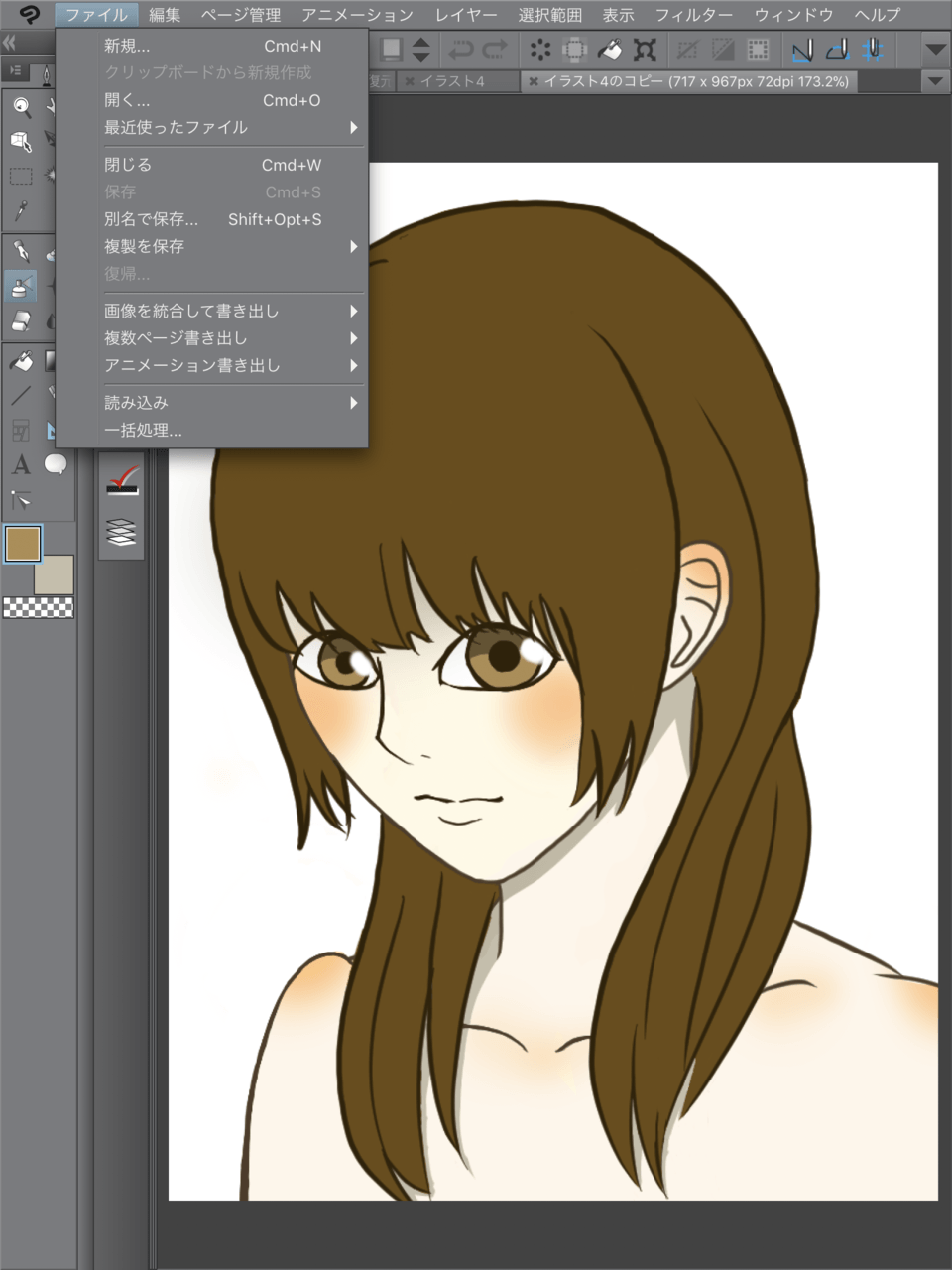Open the フィルター menu

click(693, 15)
